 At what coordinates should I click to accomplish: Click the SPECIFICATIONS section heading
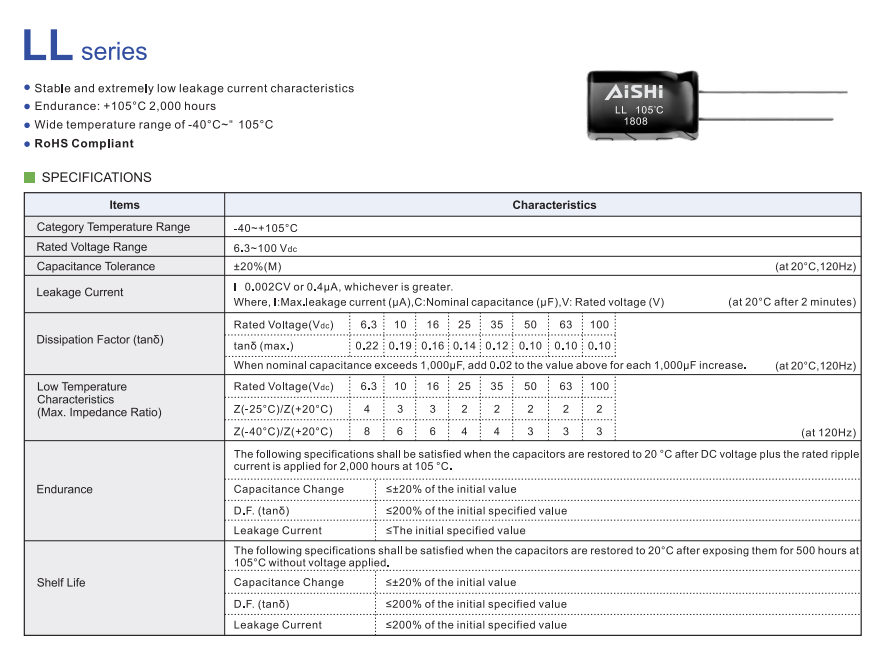coord(97,178)
